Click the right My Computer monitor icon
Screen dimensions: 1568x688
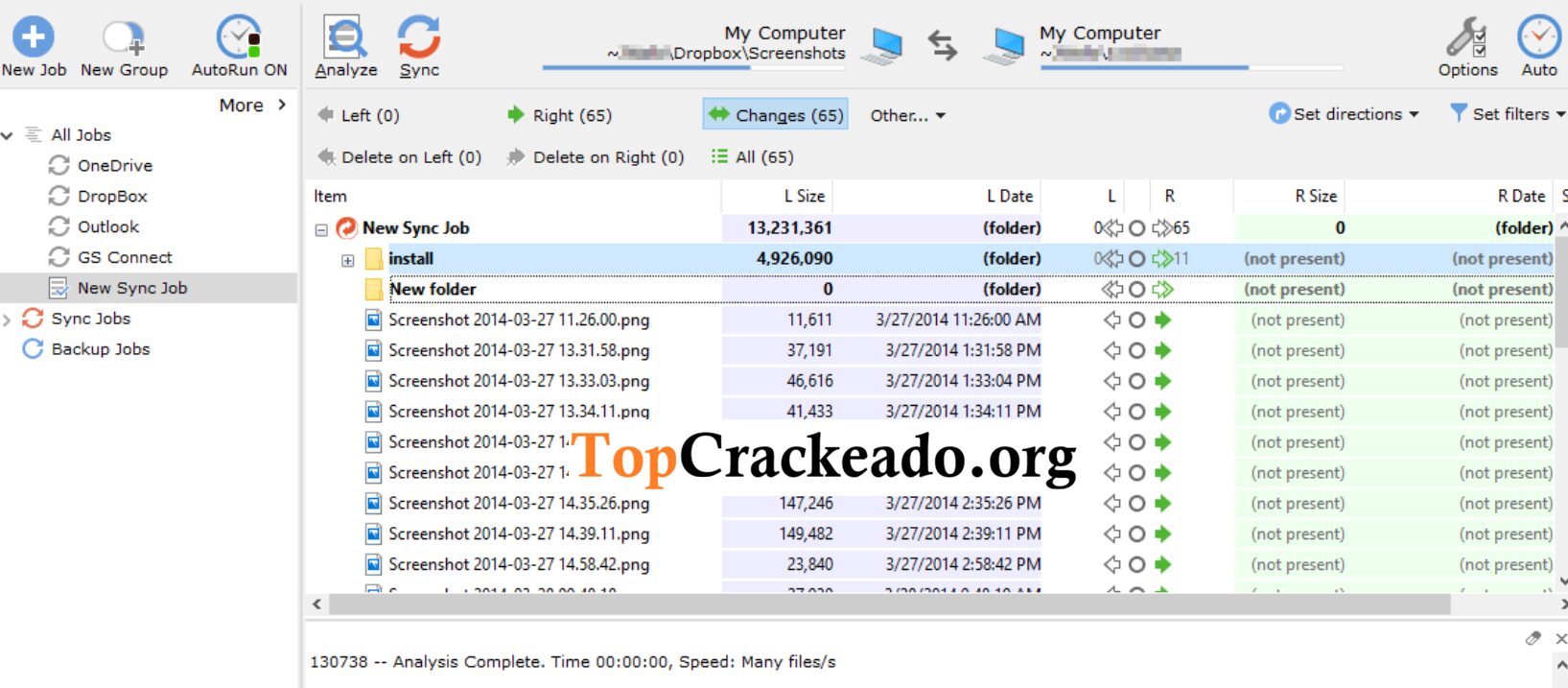[1004, 46]
